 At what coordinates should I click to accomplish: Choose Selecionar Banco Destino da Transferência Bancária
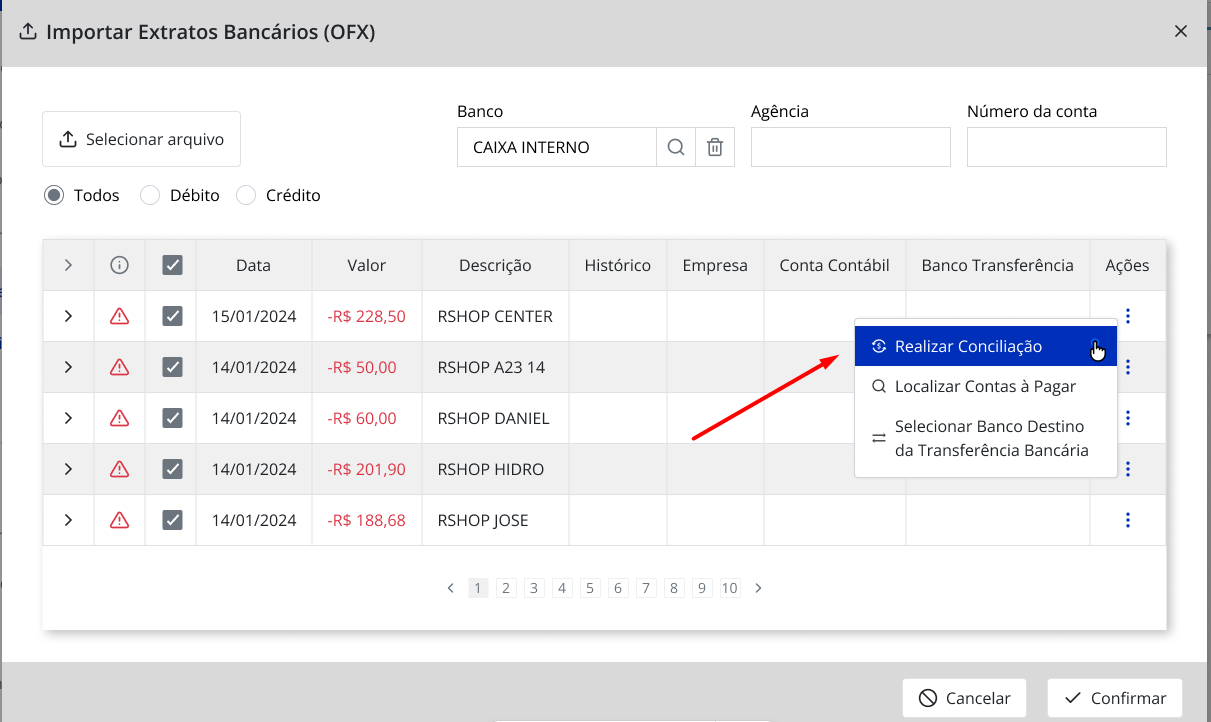(985, 438)
